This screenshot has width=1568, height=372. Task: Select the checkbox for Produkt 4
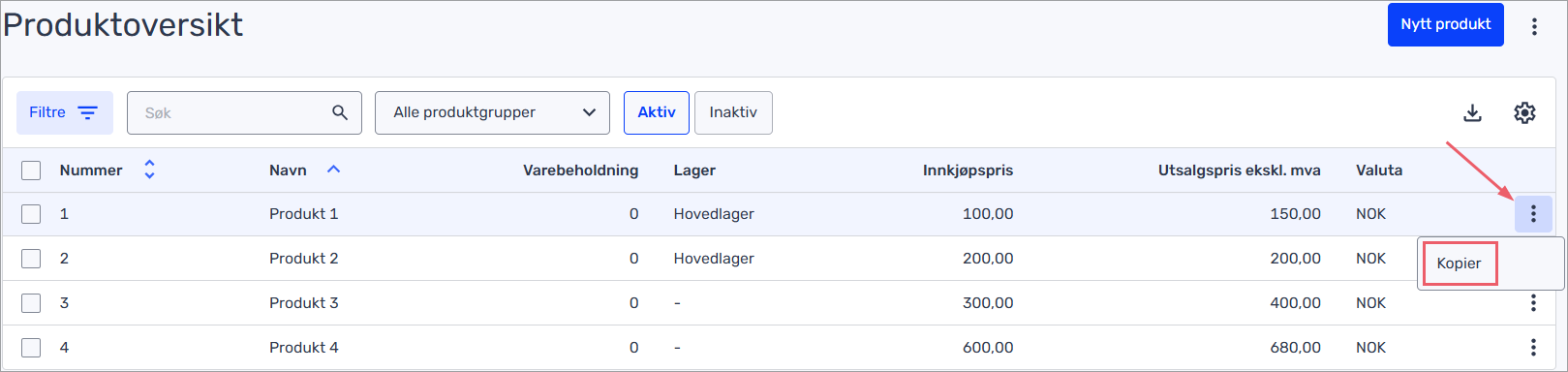pos(31,347)
